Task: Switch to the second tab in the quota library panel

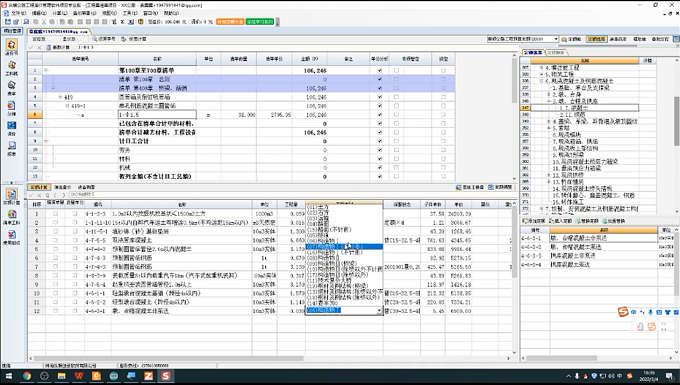Action: [556, 52]
